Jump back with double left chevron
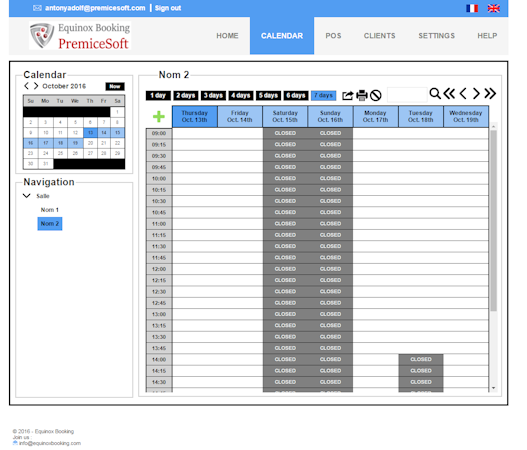 point(449,93)
